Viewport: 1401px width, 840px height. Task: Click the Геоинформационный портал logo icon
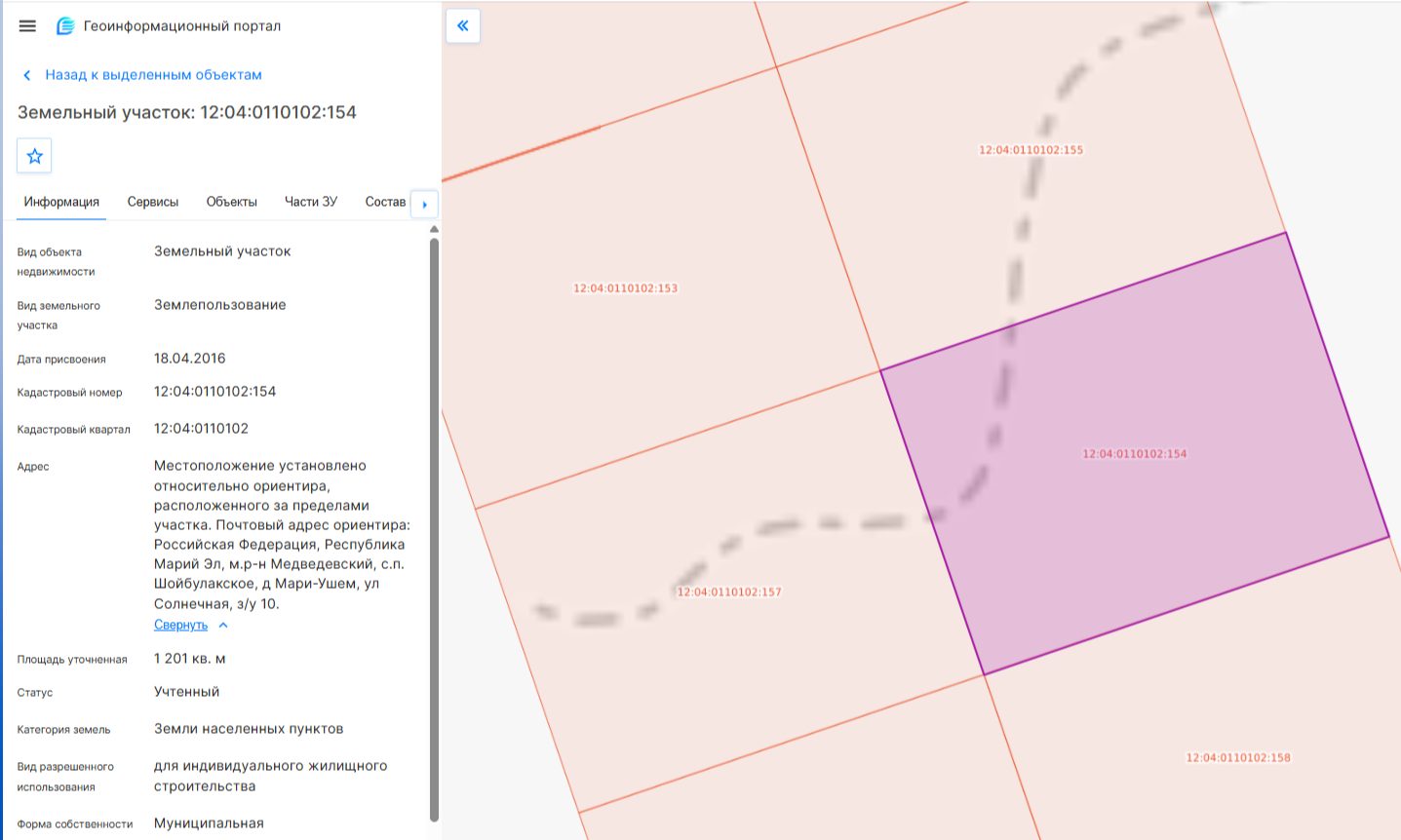65,26
